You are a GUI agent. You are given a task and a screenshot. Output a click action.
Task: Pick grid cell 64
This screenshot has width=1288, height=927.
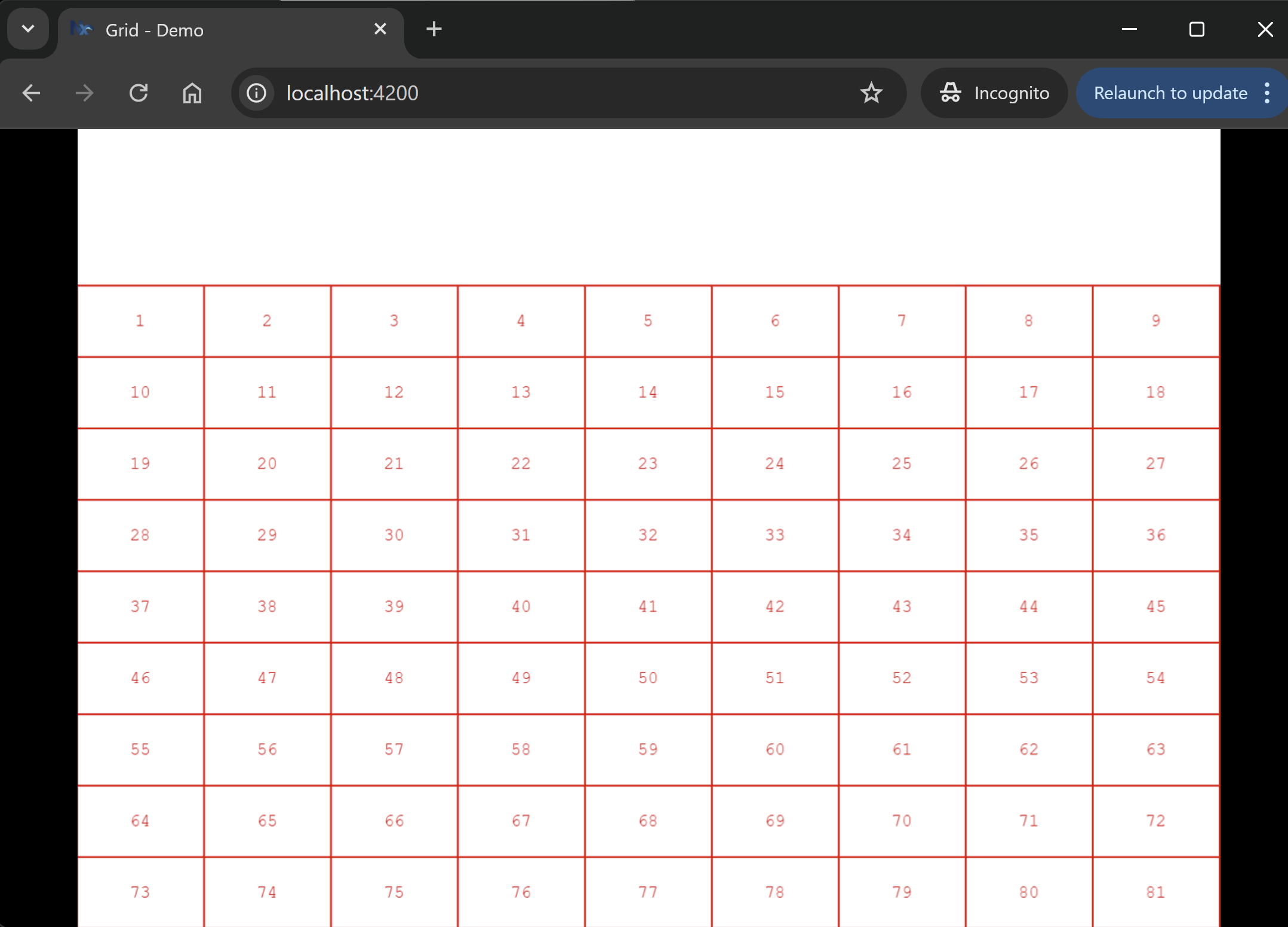140,821
